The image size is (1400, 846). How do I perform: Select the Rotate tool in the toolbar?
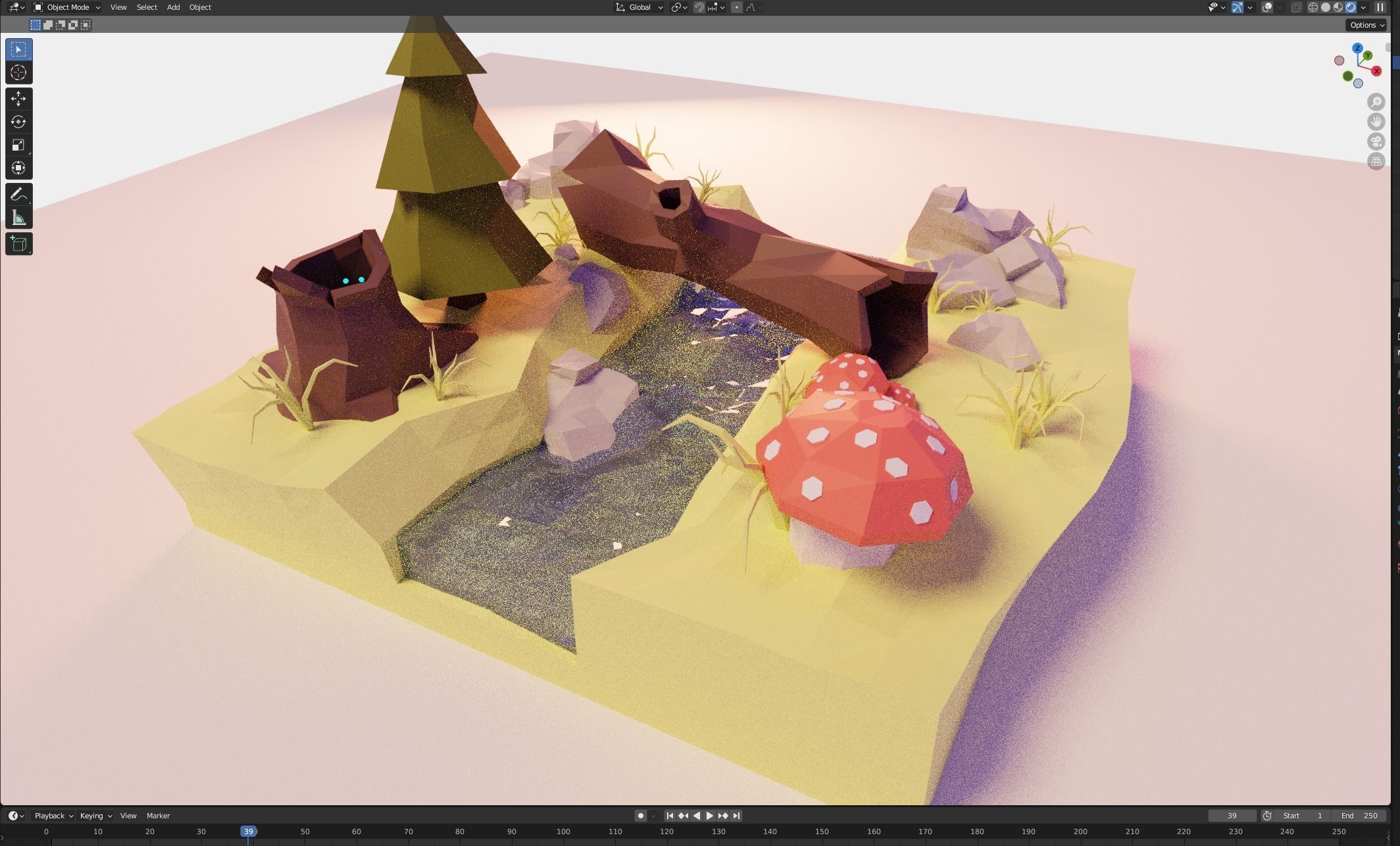pyautogui.click(x=18, y=122)
